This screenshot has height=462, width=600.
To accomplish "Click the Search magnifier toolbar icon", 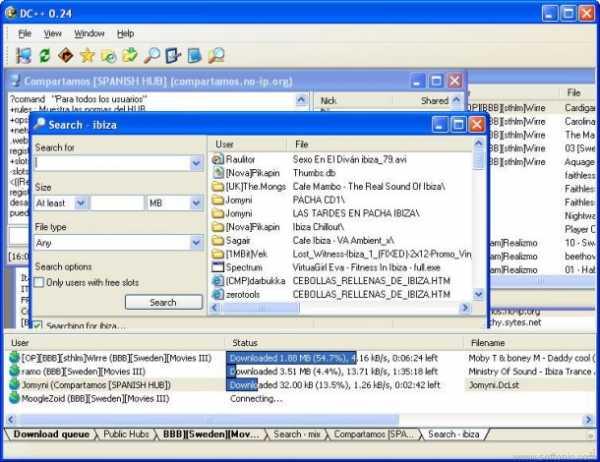I will click(x=152, y=56).
